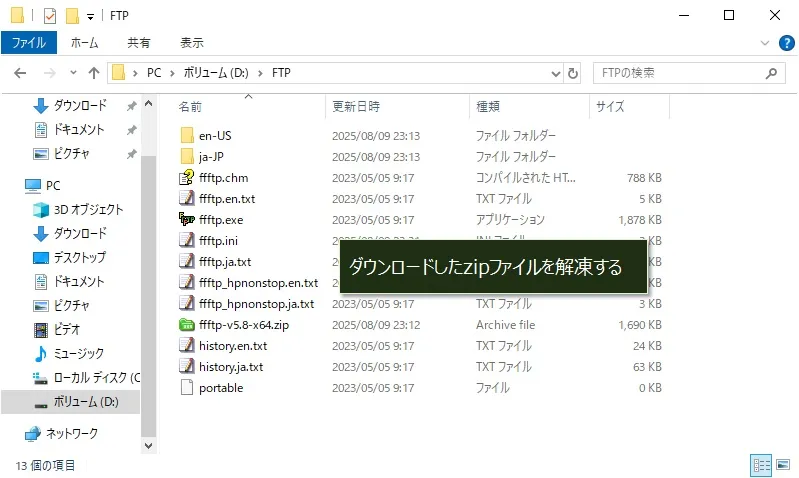
Task: Open the 表示 ribbon tab
Action: (192, 43)
